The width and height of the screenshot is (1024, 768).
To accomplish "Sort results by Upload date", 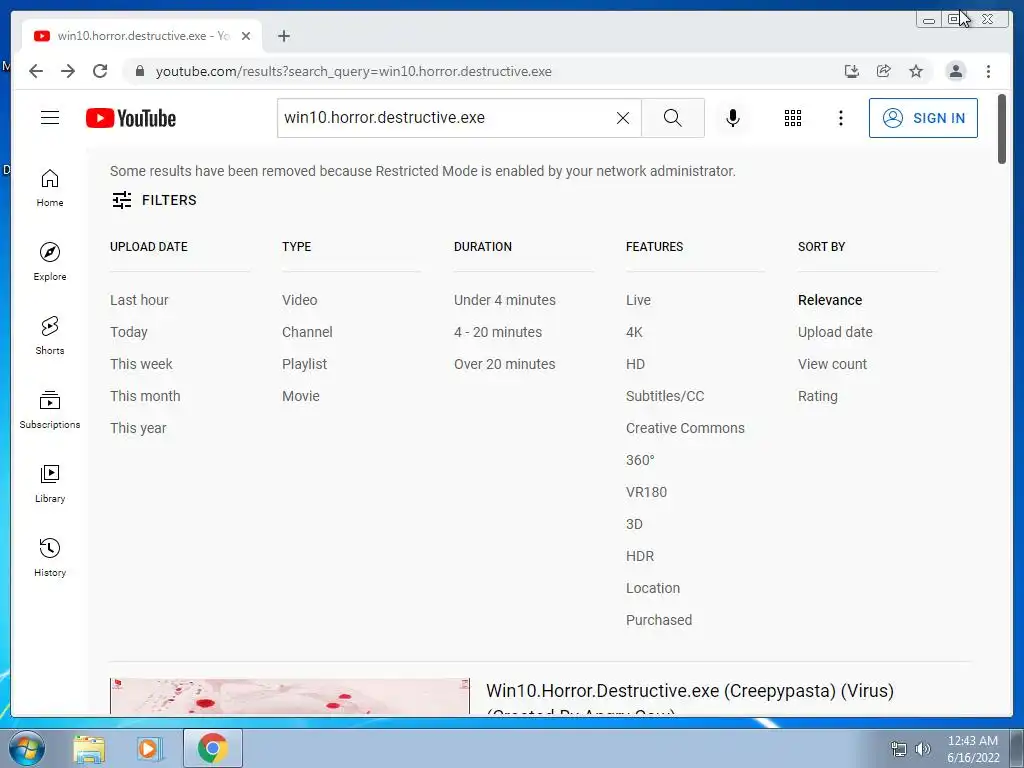I will 835,332.
